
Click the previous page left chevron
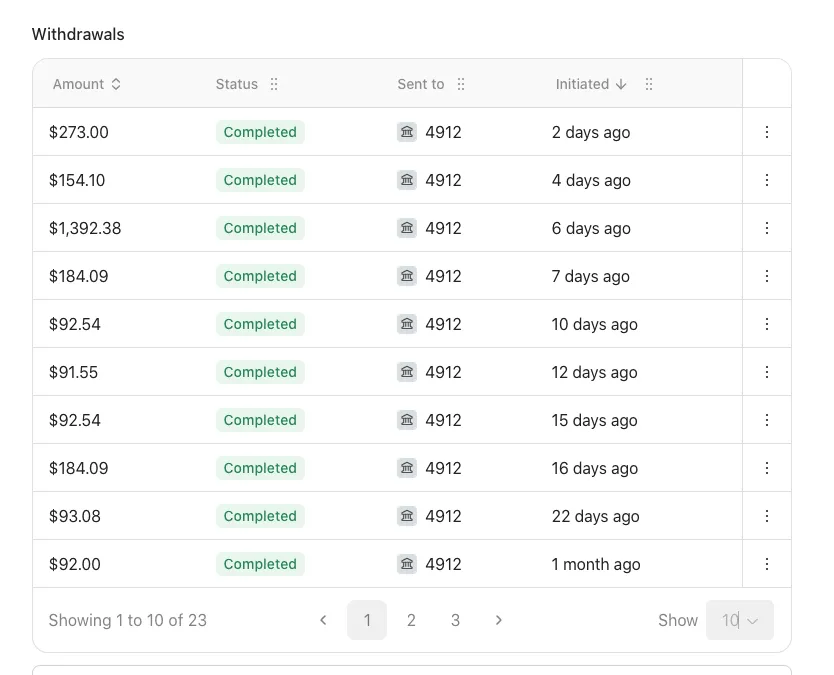pyautogui.click(x=323, y=620)
